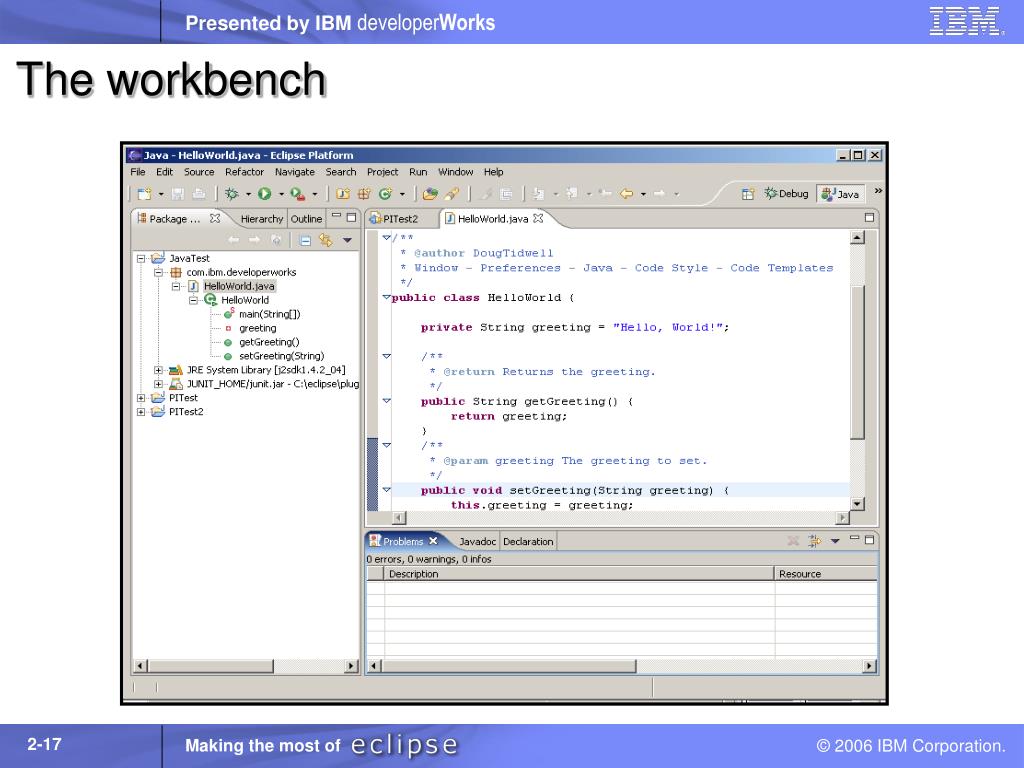Select getGreeting() in Package Explorer
Image resolution: width=1024 pixels, height=768 pixels.
(269, 342)
